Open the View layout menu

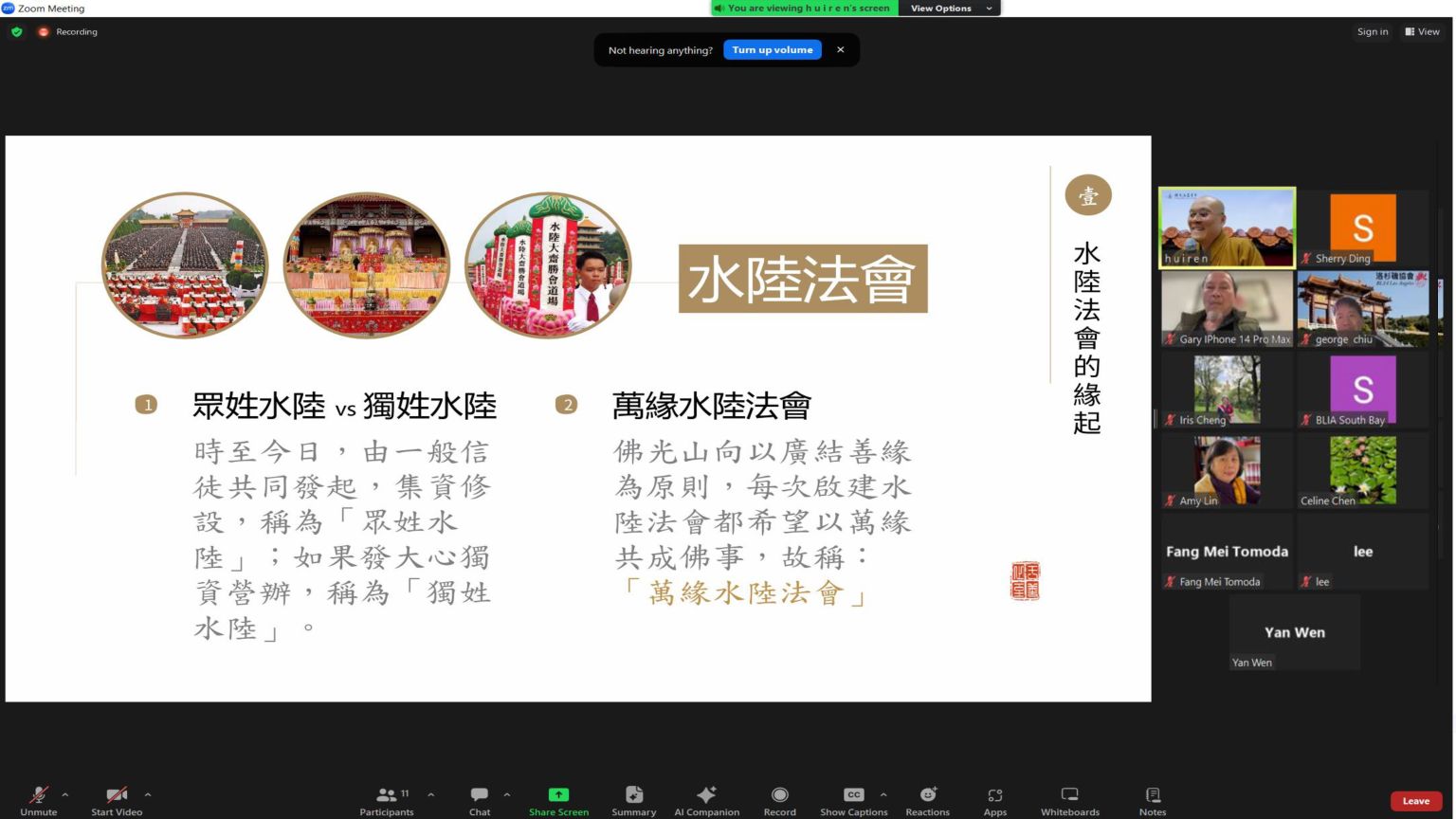(x=1422, y=31)
